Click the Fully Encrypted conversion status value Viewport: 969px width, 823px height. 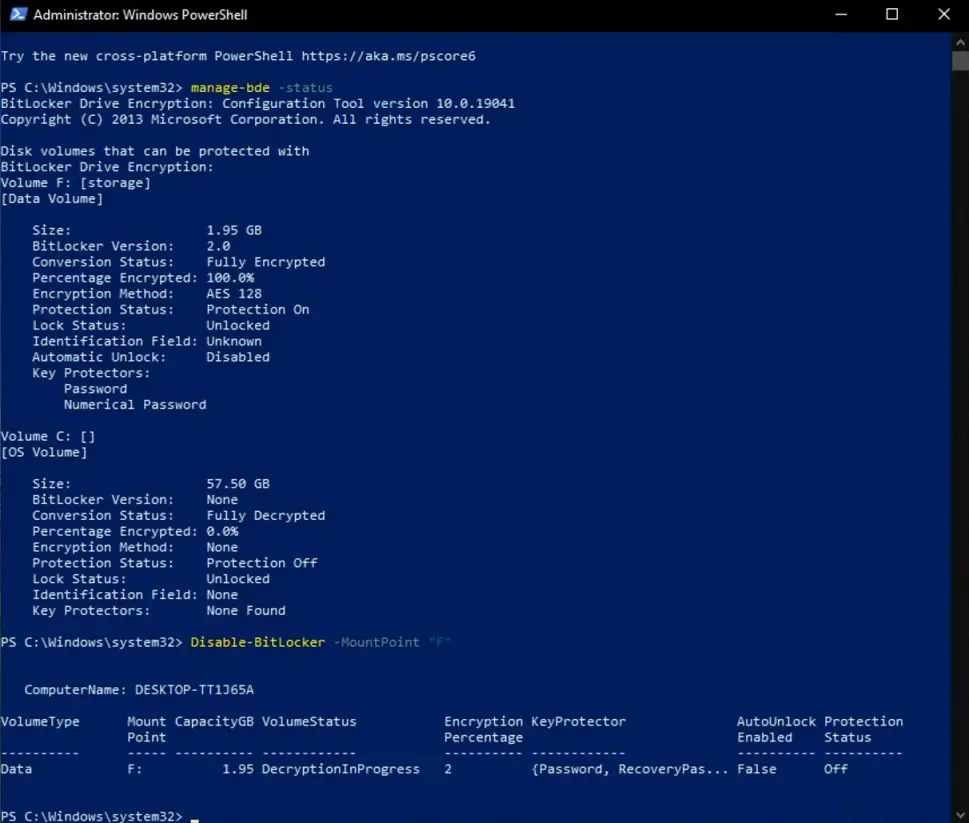click(266, 262)
